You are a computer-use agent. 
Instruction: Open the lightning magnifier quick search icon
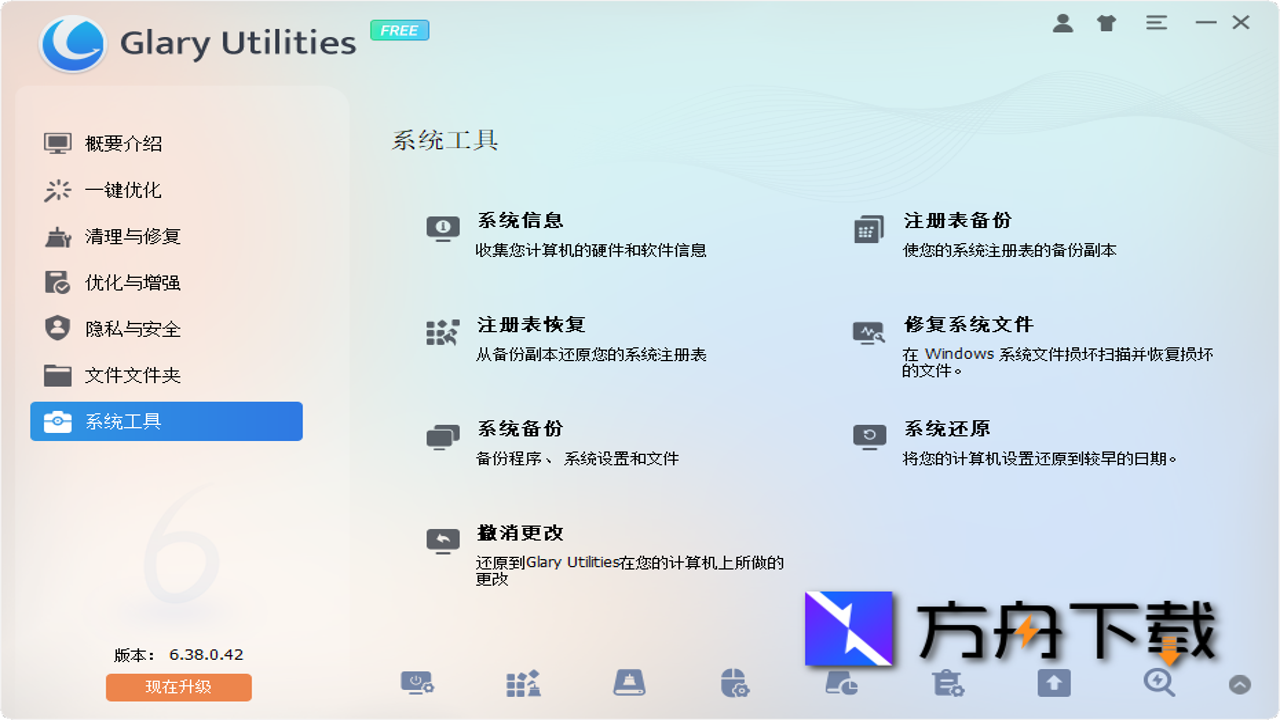click(1159, 682)
